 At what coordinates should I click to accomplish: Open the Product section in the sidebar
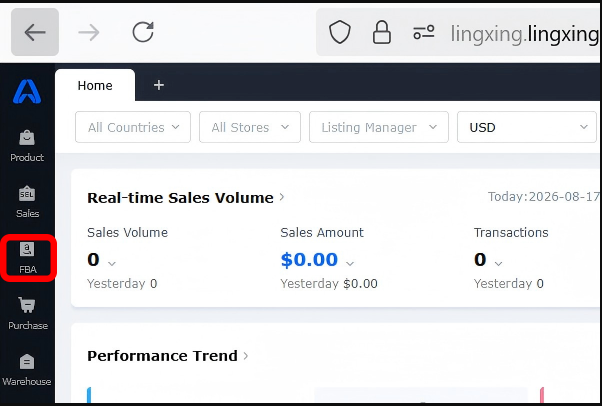27,146
